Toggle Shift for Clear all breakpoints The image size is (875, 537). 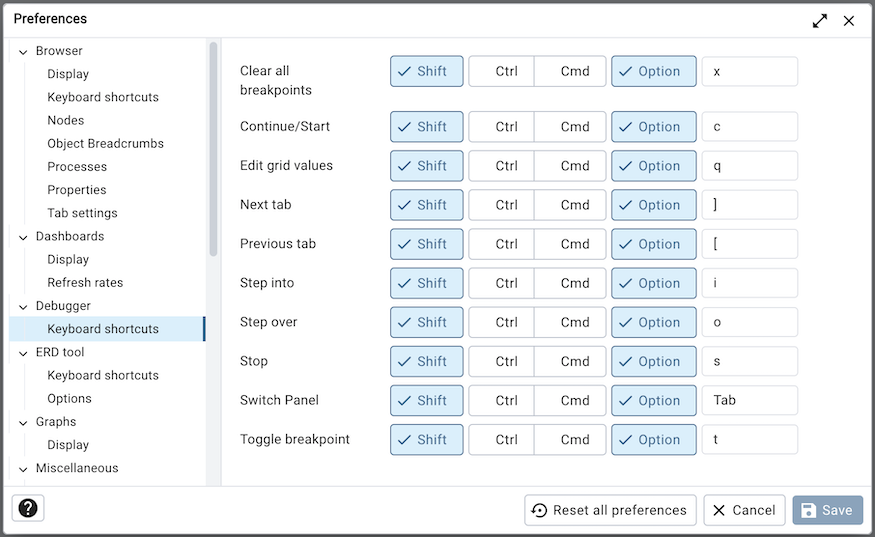click(427, 71)
